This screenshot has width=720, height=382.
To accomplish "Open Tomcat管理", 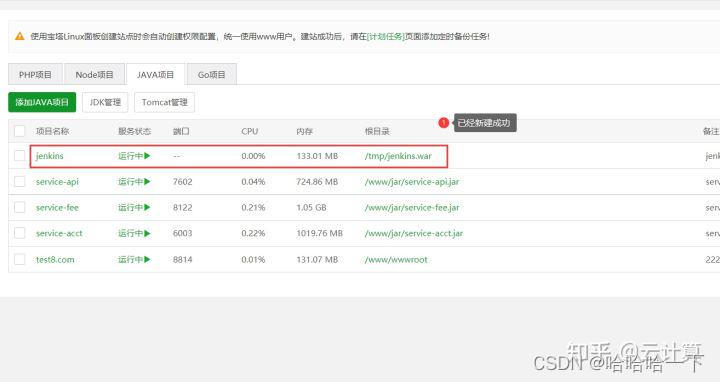I will (164, 102).
